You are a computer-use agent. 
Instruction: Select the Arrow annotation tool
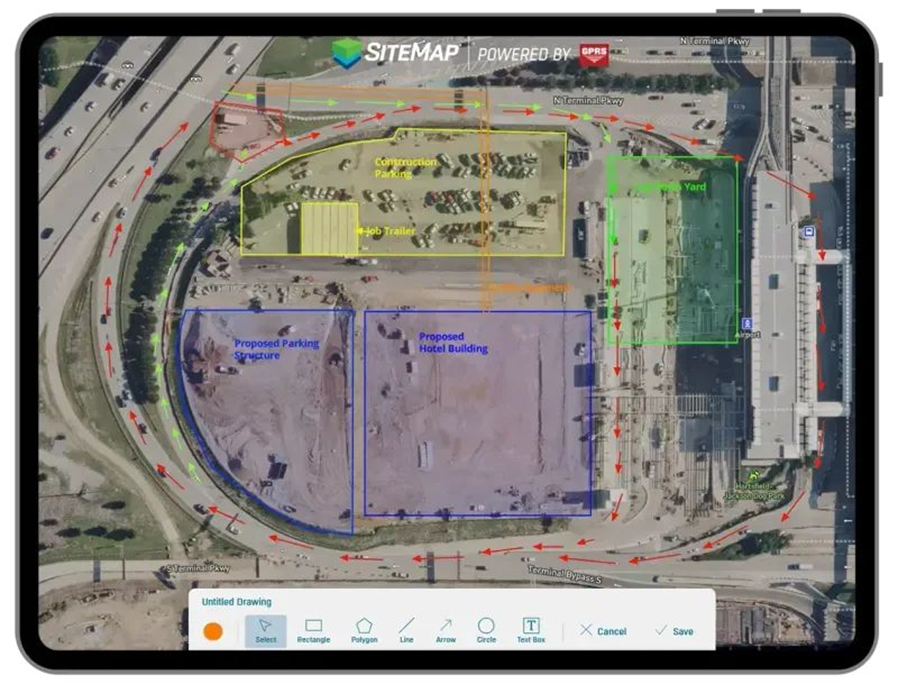[x=444, y=628]
